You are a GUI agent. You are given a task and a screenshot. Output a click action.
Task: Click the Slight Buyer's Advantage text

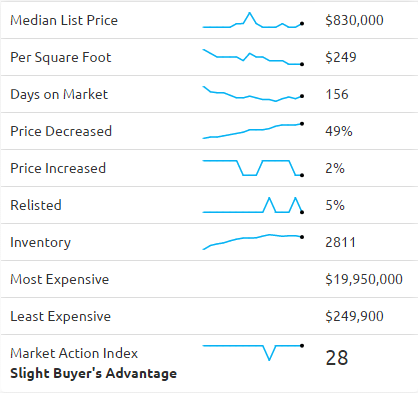pos(94,373)
